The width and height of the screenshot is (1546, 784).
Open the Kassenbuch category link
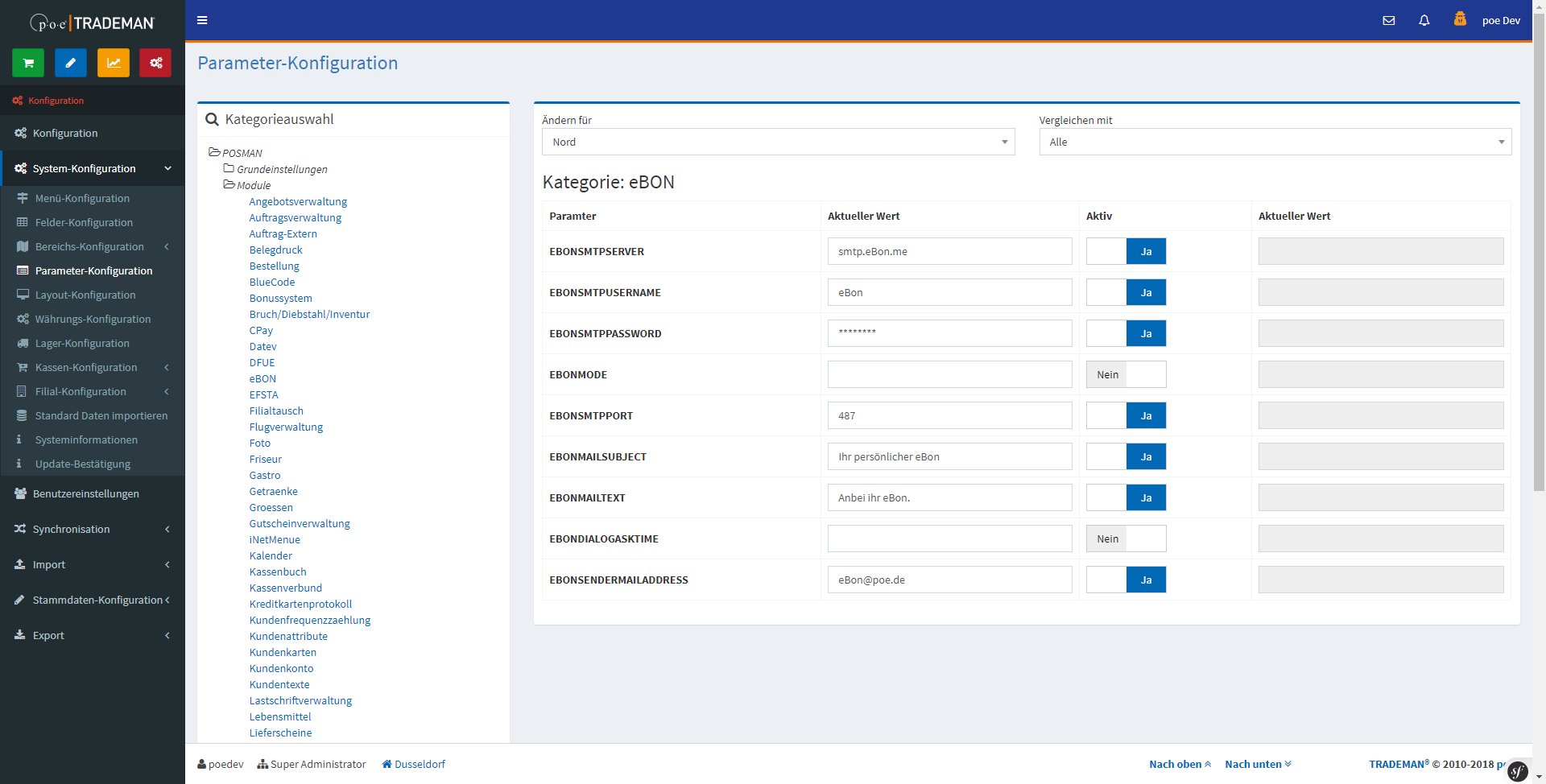tap(278, 571)
